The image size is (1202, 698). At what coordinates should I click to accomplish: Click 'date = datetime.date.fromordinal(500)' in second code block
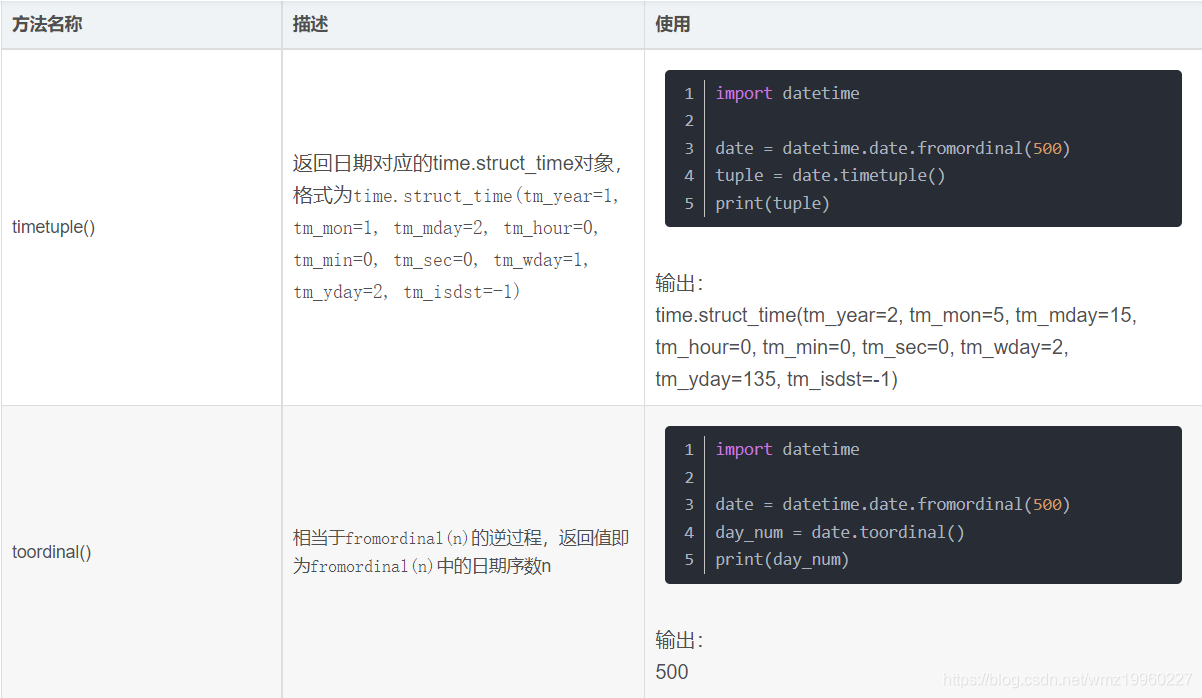tap(893, 504)
